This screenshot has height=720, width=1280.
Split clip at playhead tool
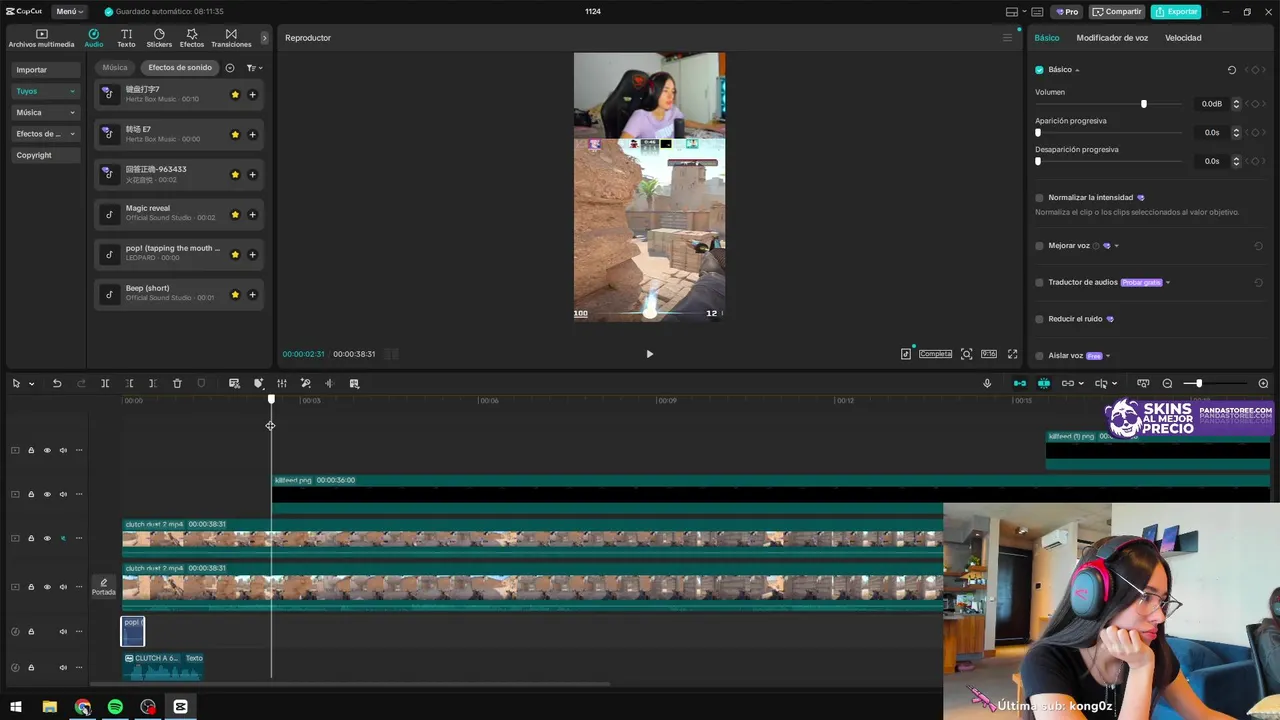click(105, 383)
